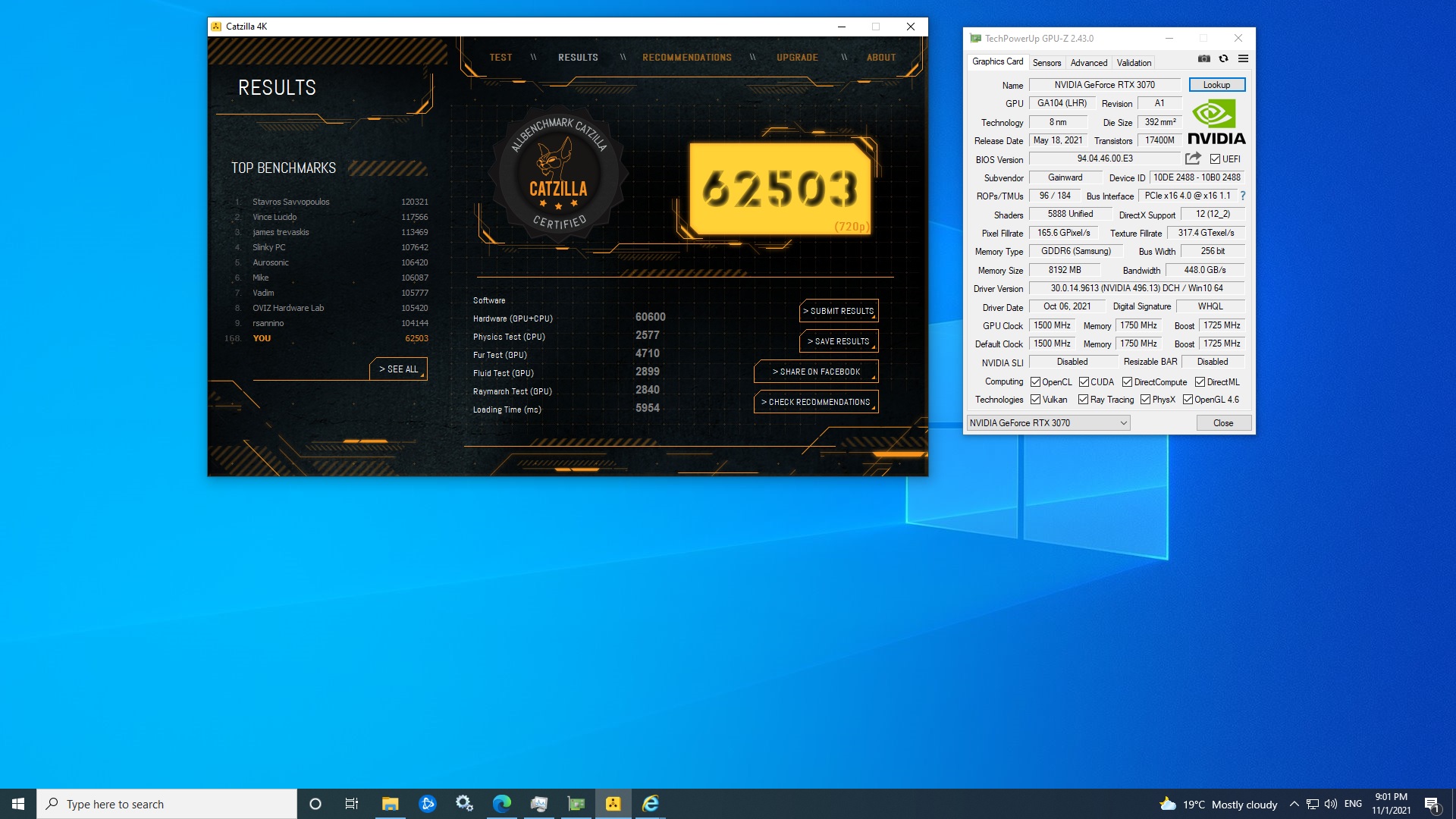Screen dimensions: 1456x819
Task: Open Internet Explorer from taskbar
Action: [x=651, y=804]
